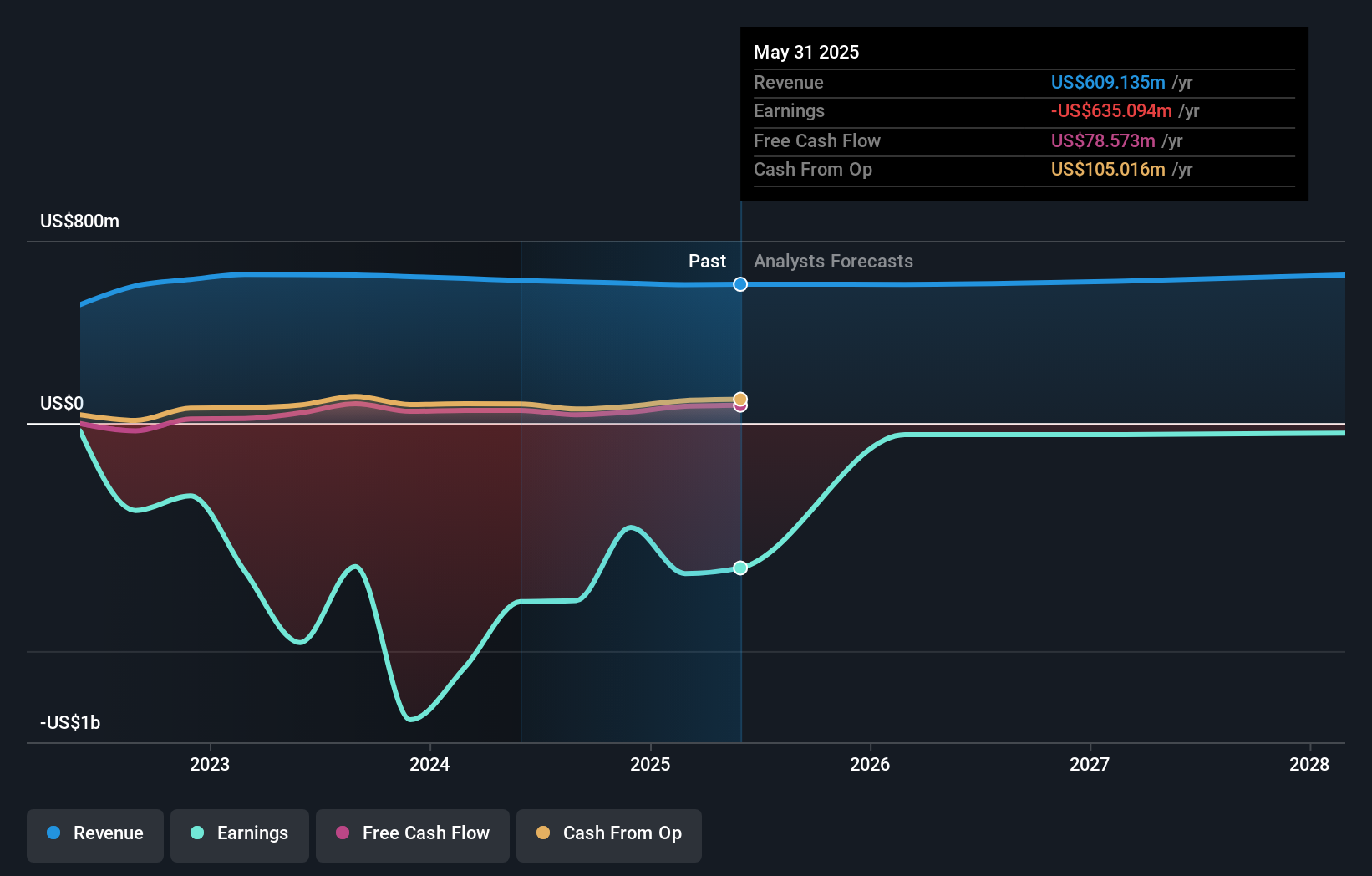Image resolution: width=1372 pixels, height=876 pixels.
Task: Toggle the Revenue legend series
Action: click(95, 834)
